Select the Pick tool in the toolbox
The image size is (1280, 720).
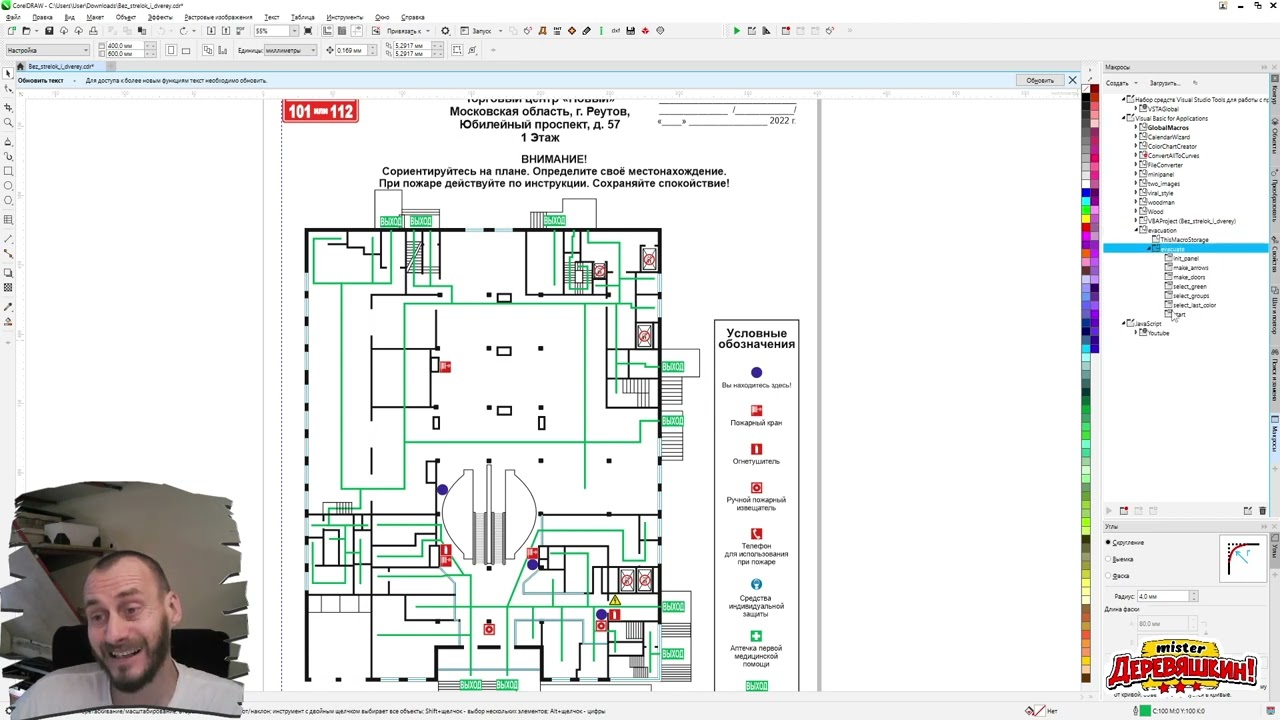[x=8, y=73]
